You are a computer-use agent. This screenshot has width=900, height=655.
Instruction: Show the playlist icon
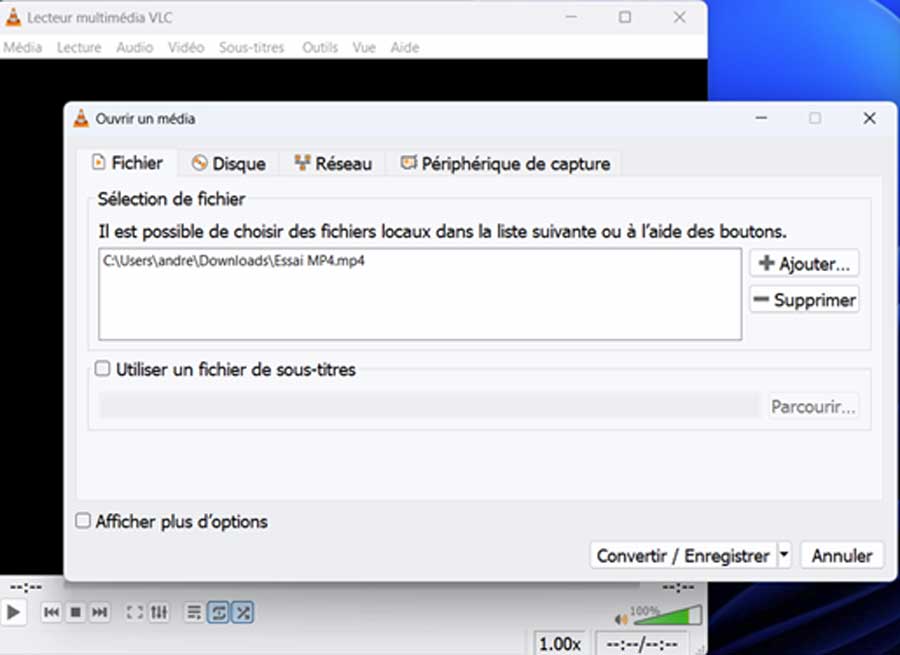pyautogui.click(x=194, y=613)
